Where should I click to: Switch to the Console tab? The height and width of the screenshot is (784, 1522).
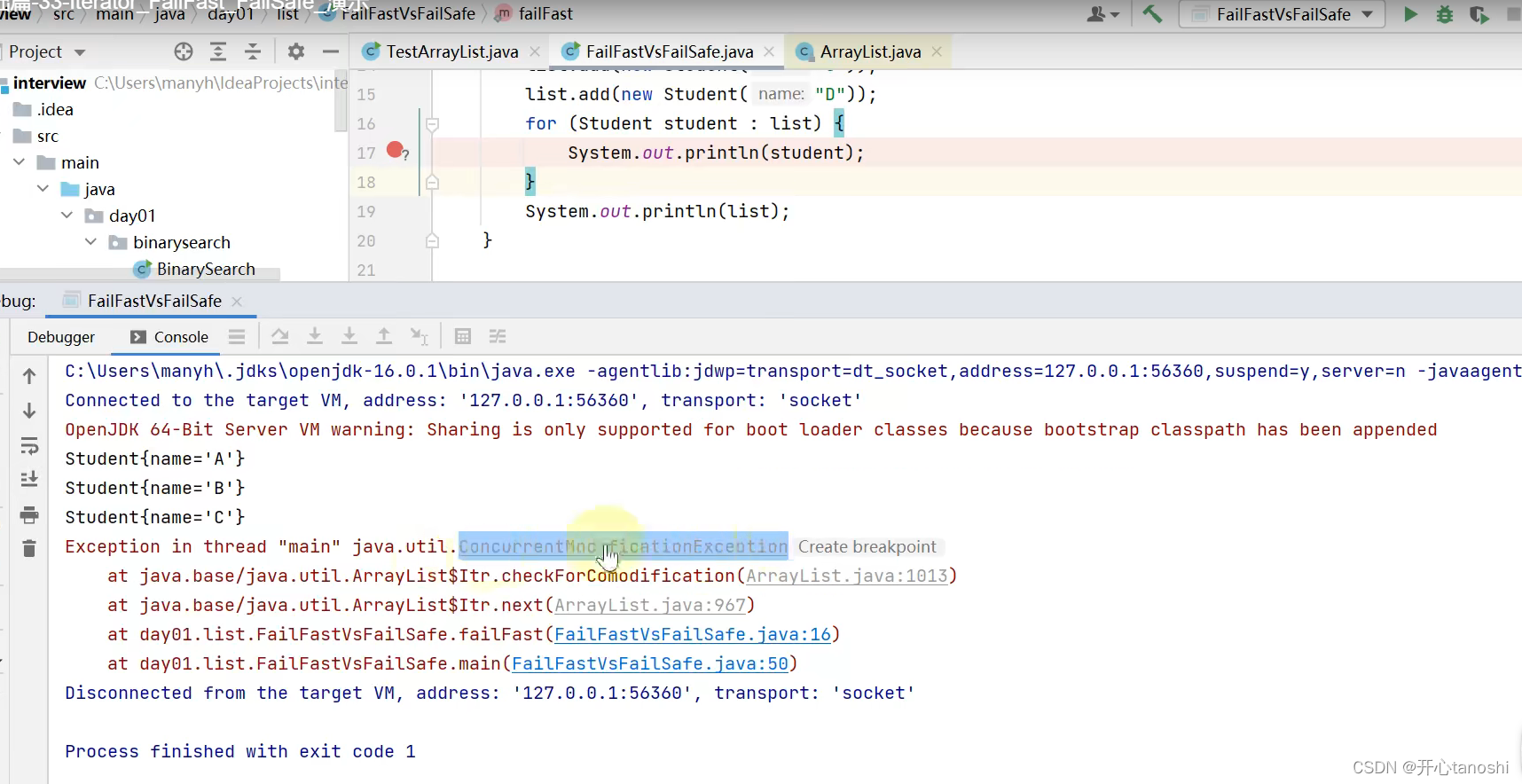point(169,337)
